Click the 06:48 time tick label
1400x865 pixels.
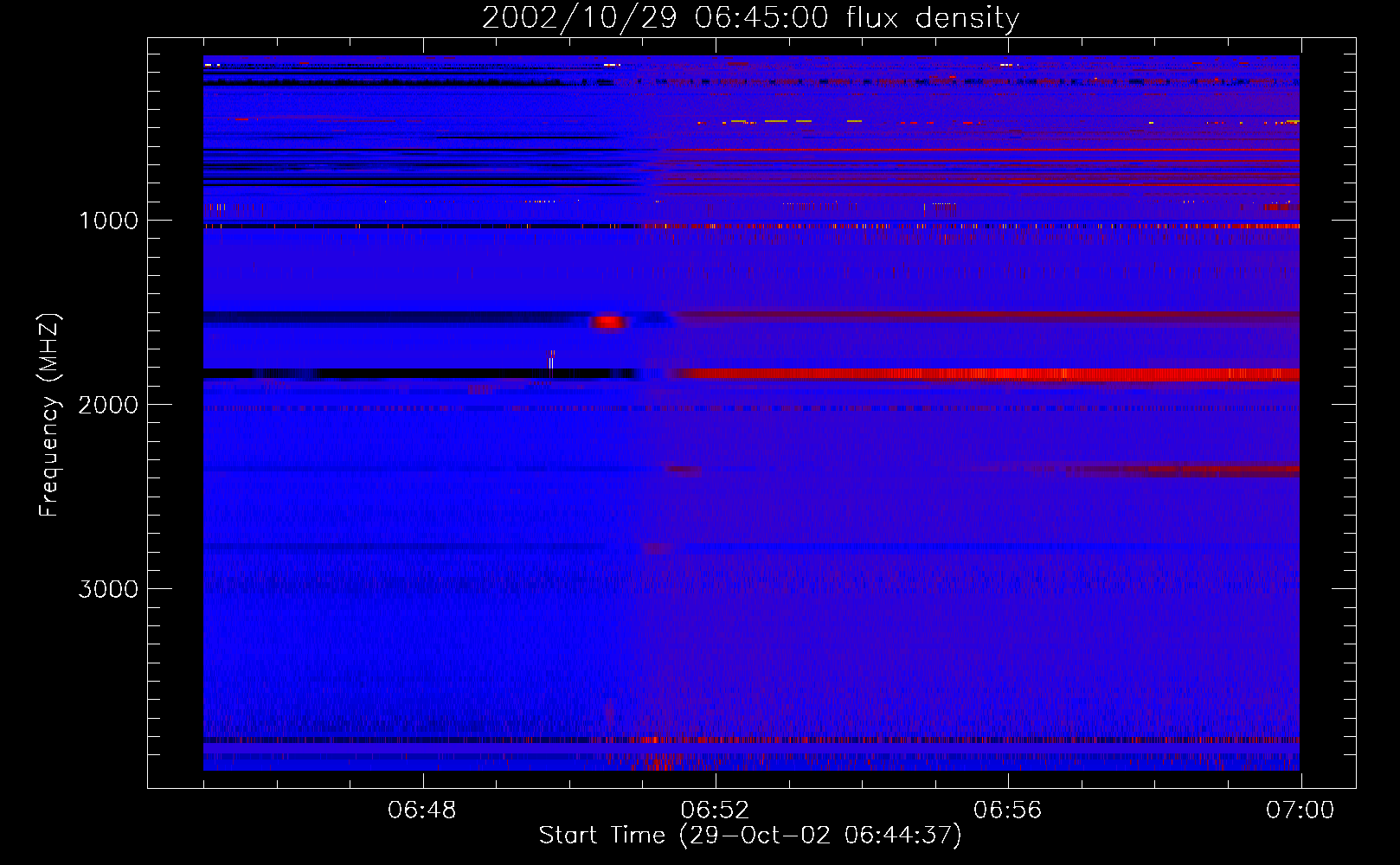click(x=422, y=810)
